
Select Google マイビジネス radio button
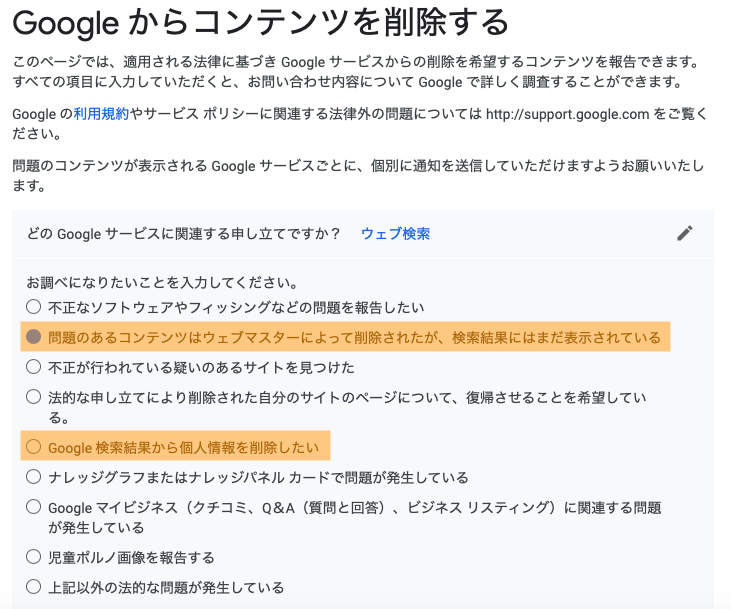(34, 507)
